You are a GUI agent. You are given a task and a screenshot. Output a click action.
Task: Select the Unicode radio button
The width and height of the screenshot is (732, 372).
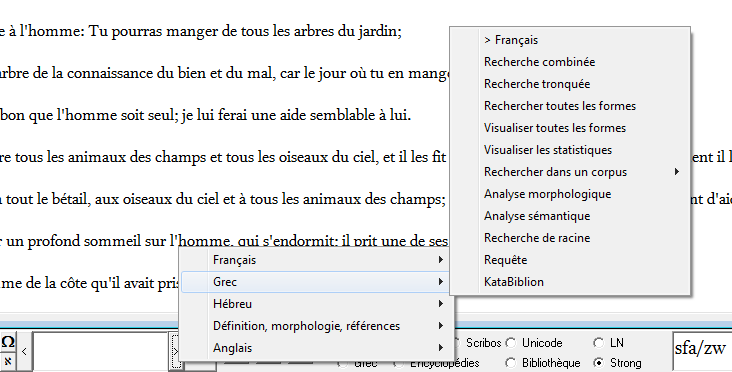click(511, 343)
